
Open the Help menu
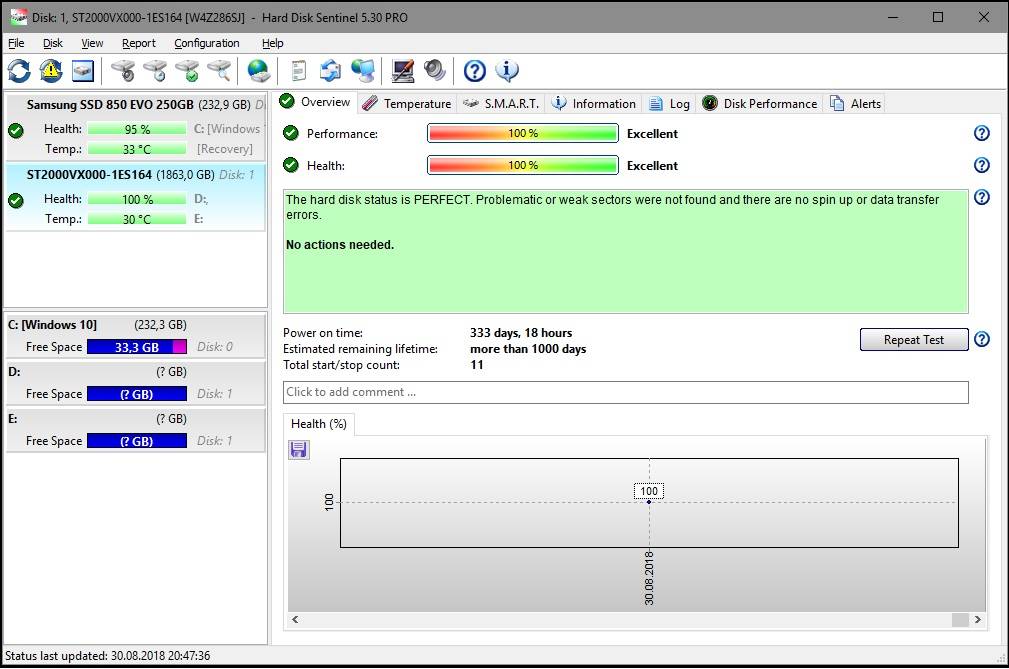(272, 43)
